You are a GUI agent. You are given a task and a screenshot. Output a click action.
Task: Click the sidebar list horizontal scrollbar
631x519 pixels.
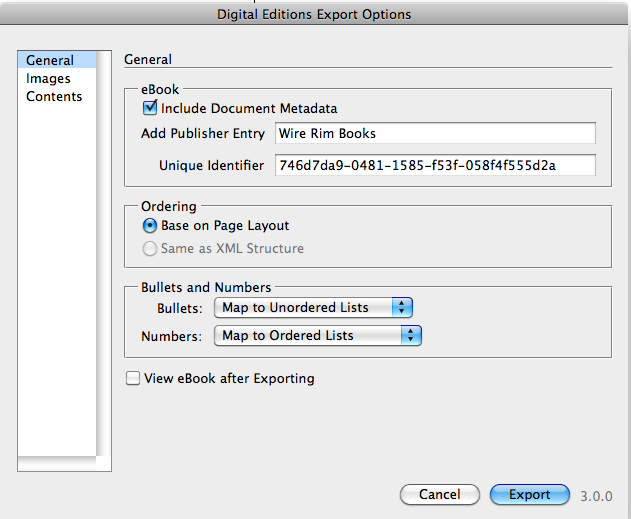58,463
